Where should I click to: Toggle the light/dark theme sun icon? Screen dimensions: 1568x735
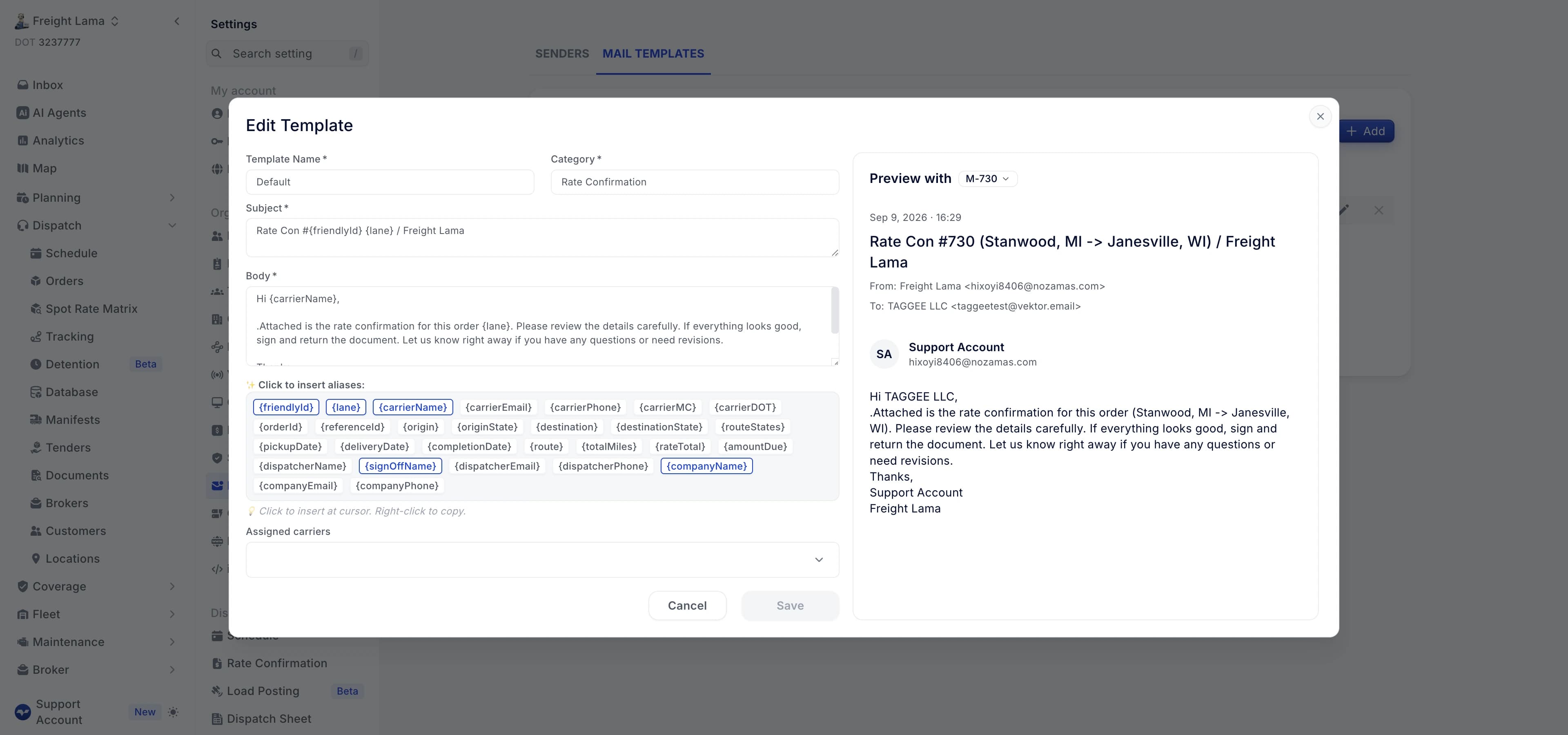click(x=173, y=712)
